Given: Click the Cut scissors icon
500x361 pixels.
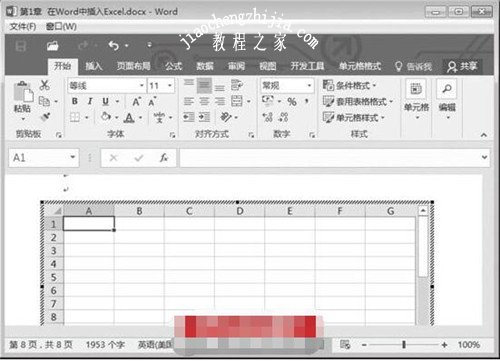Looking at the screenshot, I should [44, 85].
